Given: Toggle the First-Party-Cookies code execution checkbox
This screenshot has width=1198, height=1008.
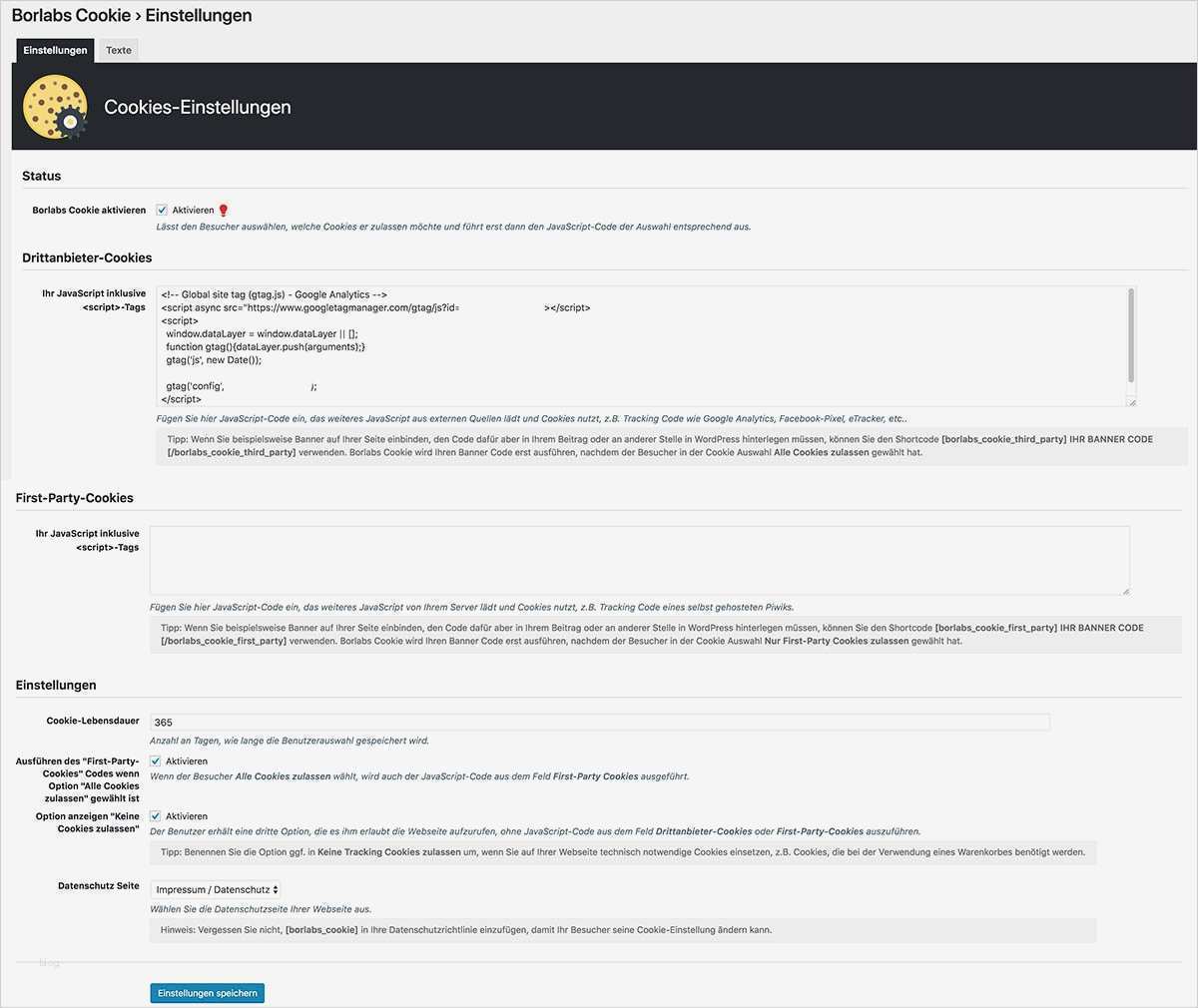Looking at the screenshot, I should click(156, 761).
